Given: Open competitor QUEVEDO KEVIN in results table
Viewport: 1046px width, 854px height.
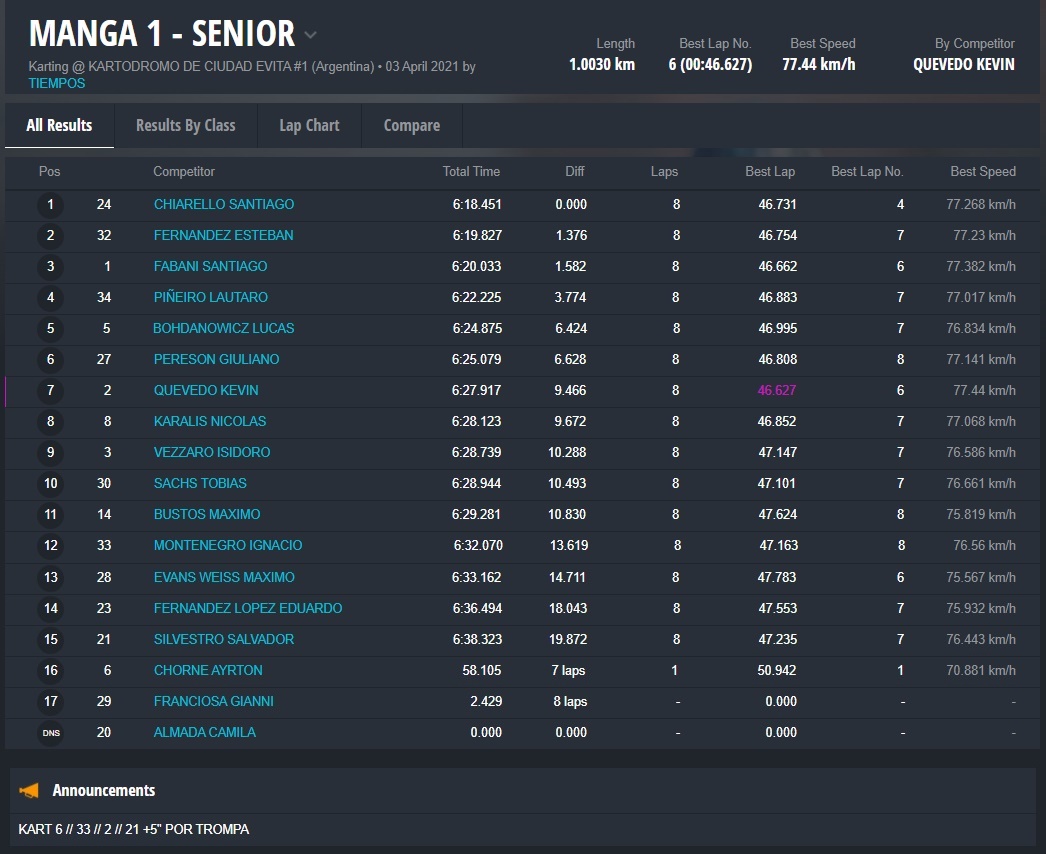Looking at the screenshot, I should click(x=206, y=391).
